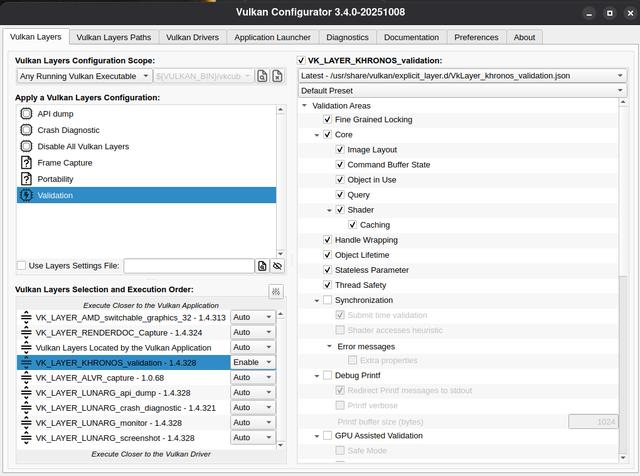Viewport: 640px width, 476px height.
Task: Minimize the Vulkan Configurator window
Action: coord(589,13)
